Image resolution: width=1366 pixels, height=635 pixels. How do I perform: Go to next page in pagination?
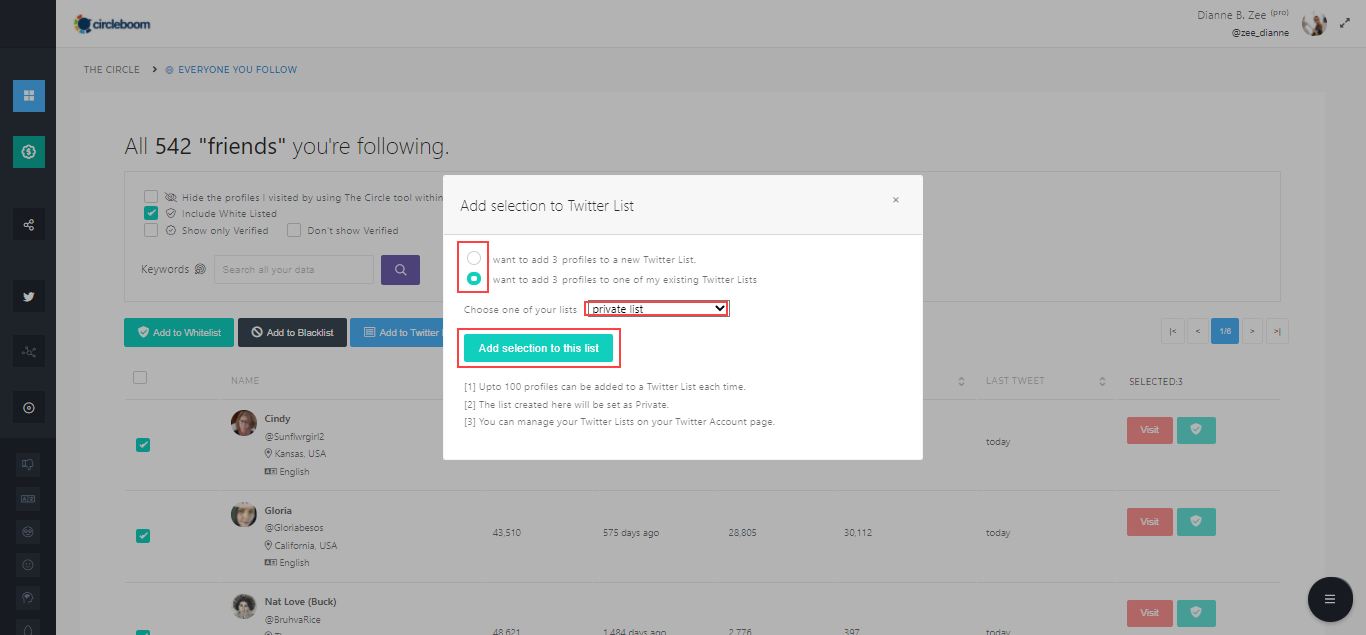[x=1252, y=332]
